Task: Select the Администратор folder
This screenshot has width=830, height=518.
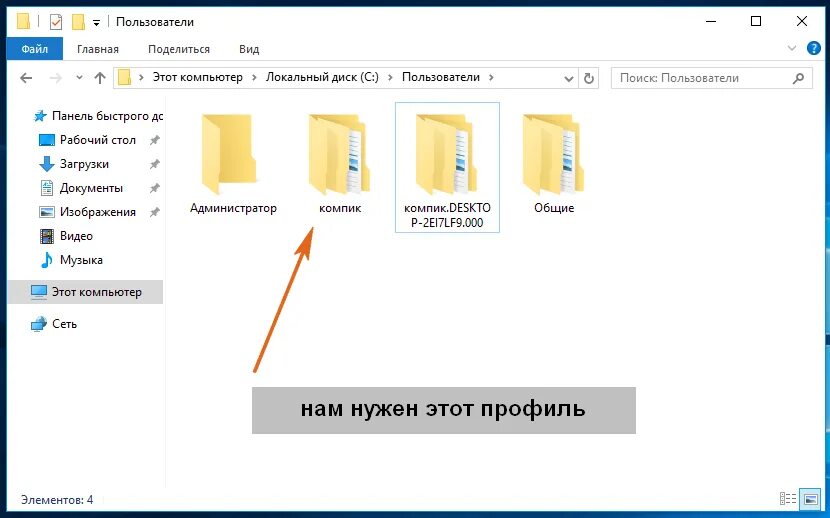Action: [x=233, y=164]
